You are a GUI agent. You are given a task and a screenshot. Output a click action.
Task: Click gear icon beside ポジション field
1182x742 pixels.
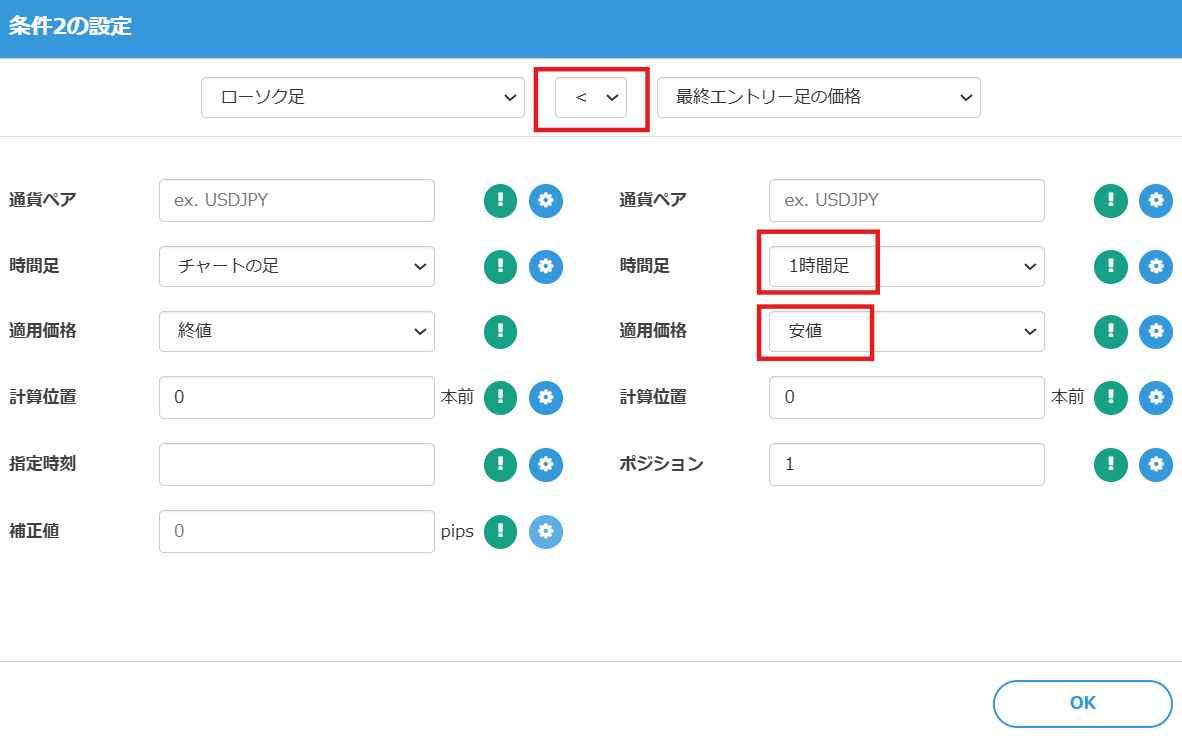pos(1156,464)
